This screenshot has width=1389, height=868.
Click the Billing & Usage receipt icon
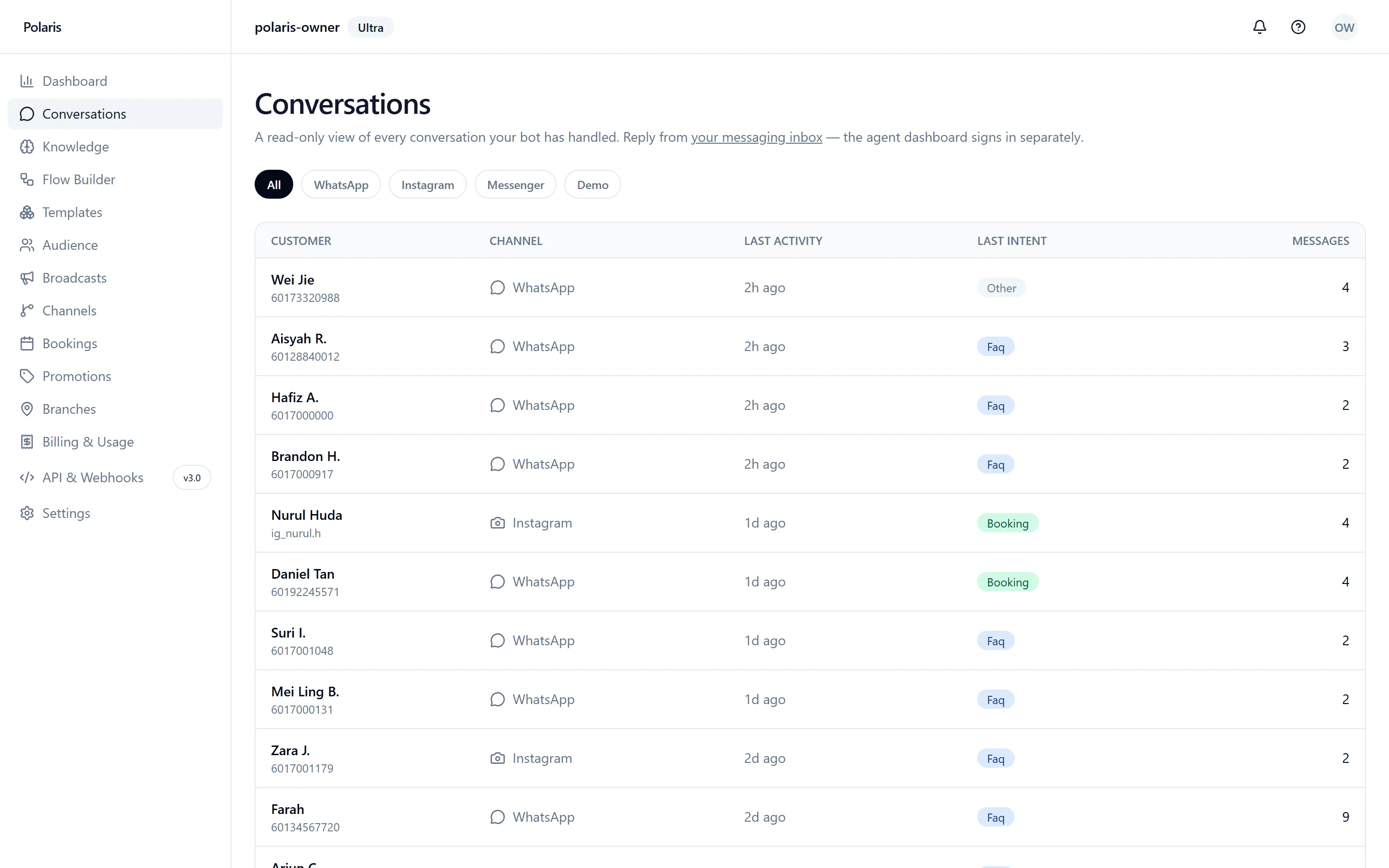(27, 441)
